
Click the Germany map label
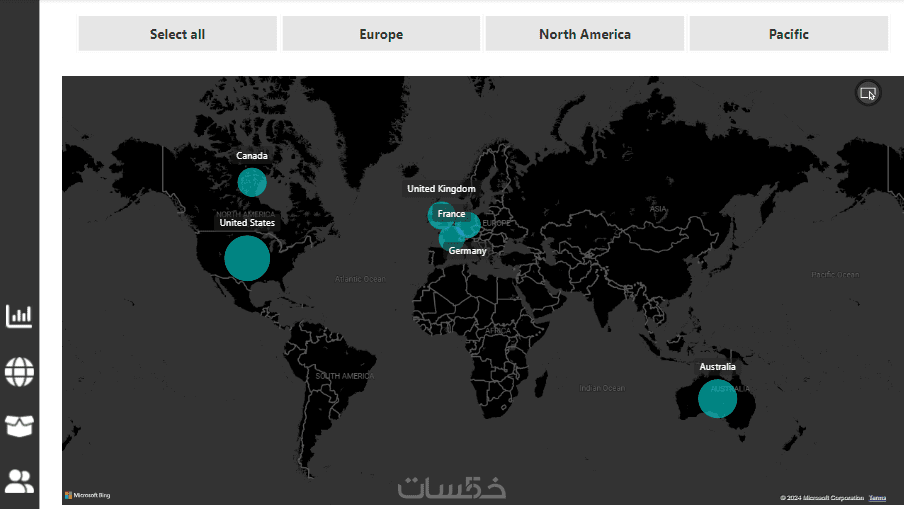(467, 251)
